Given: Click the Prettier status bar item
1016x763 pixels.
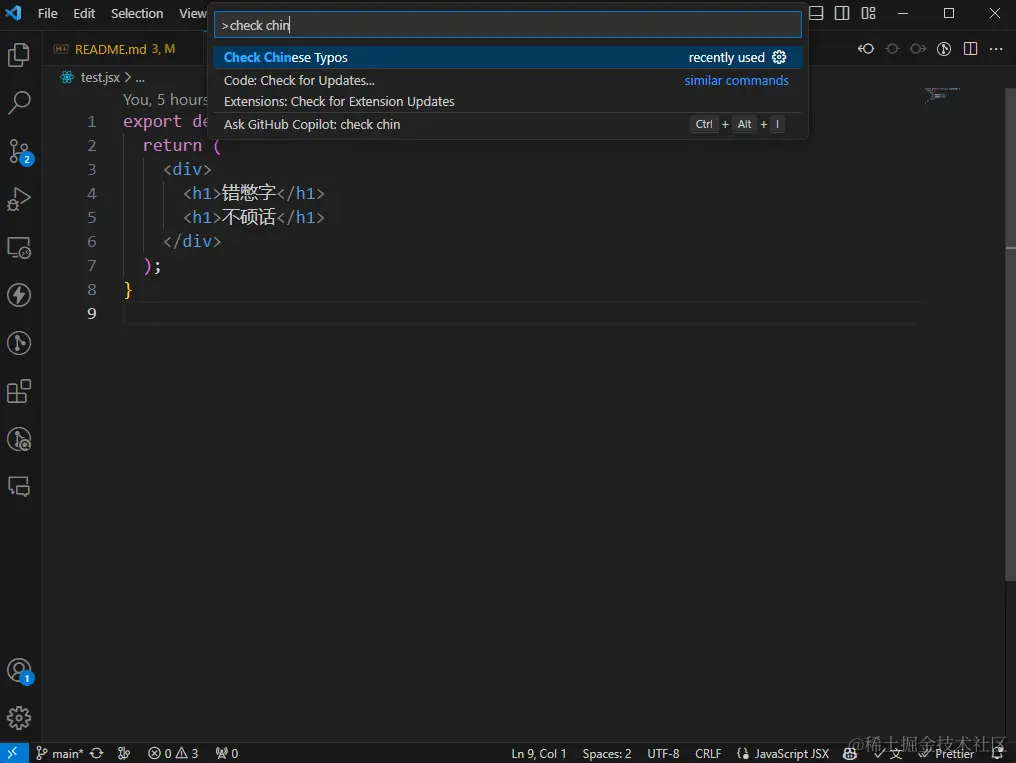Looking at the screenshot, I should point(947,753).
